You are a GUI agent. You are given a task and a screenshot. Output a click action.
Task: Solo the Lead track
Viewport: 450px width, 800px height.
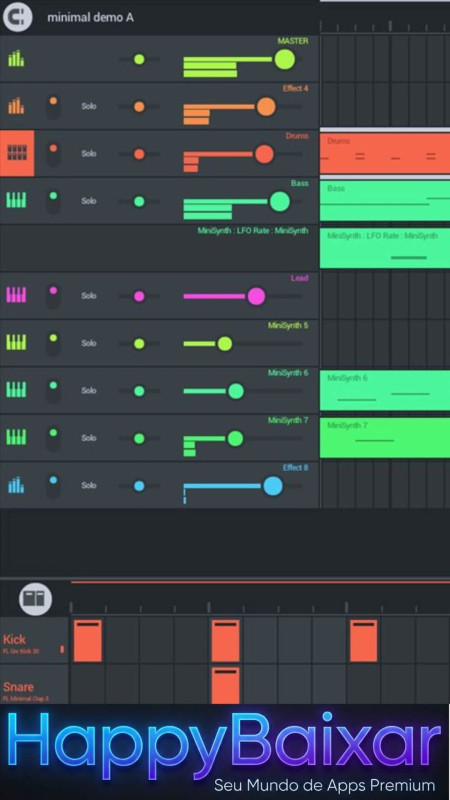[89, 296]
